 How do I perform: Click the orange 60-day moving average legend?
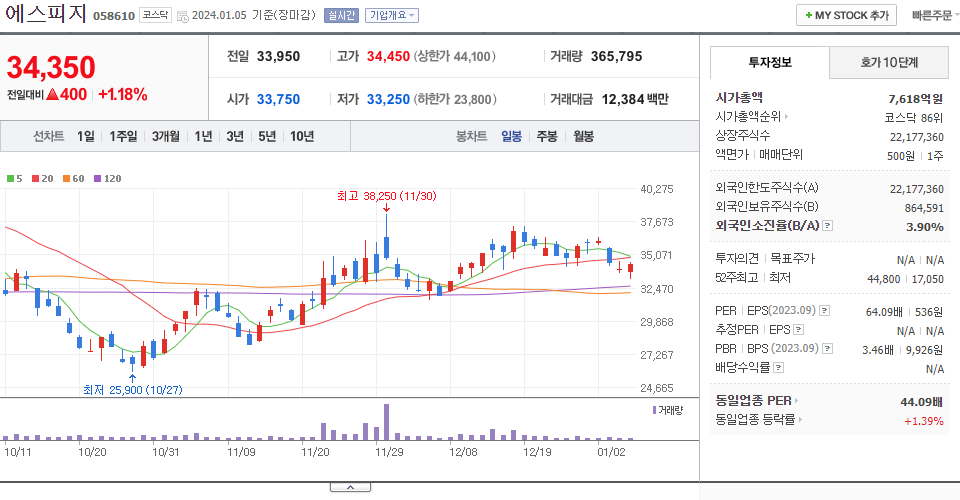click(73, 179)
